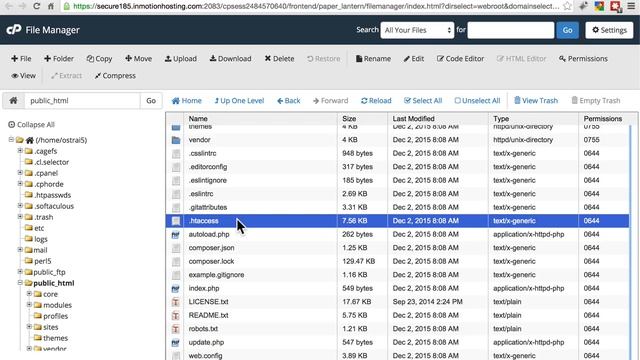Screen dimensions: 640x360
Task: Open Settings
Action: (x=609, y=30)
